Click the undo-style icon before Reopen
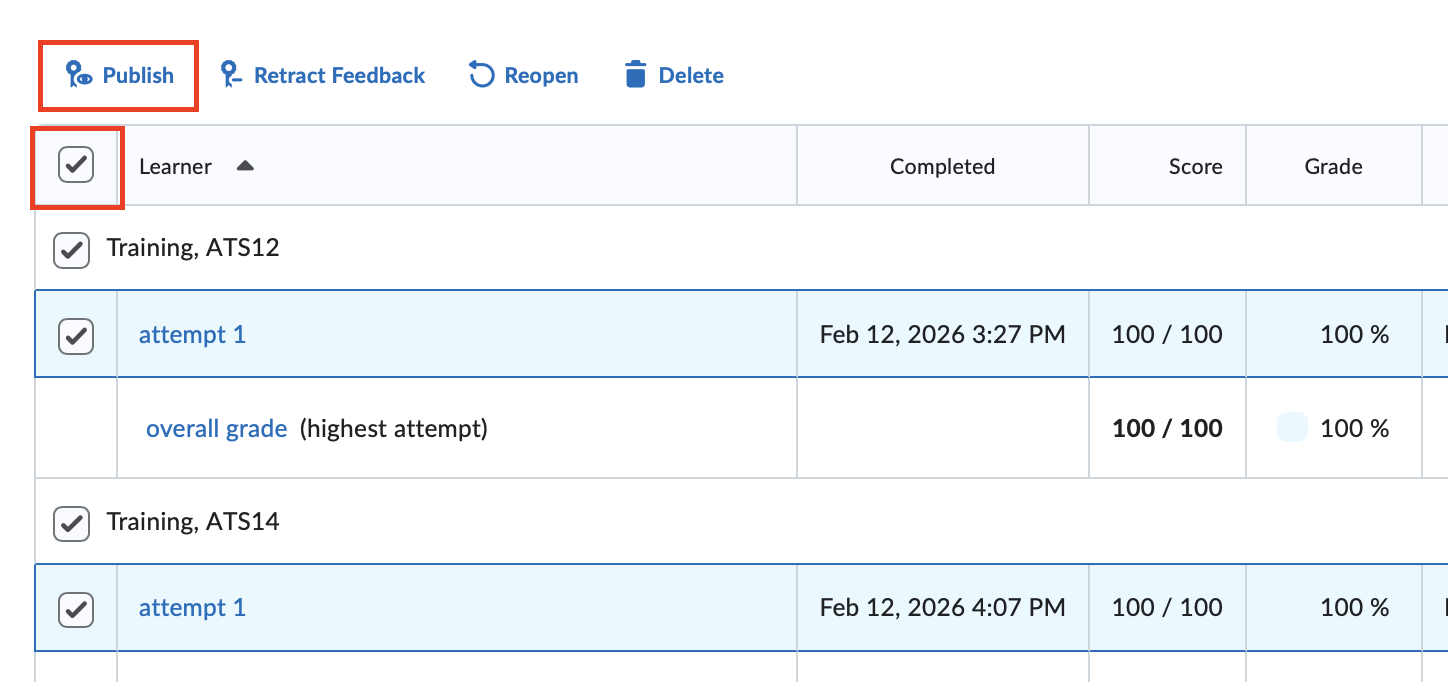 point(480,74)
